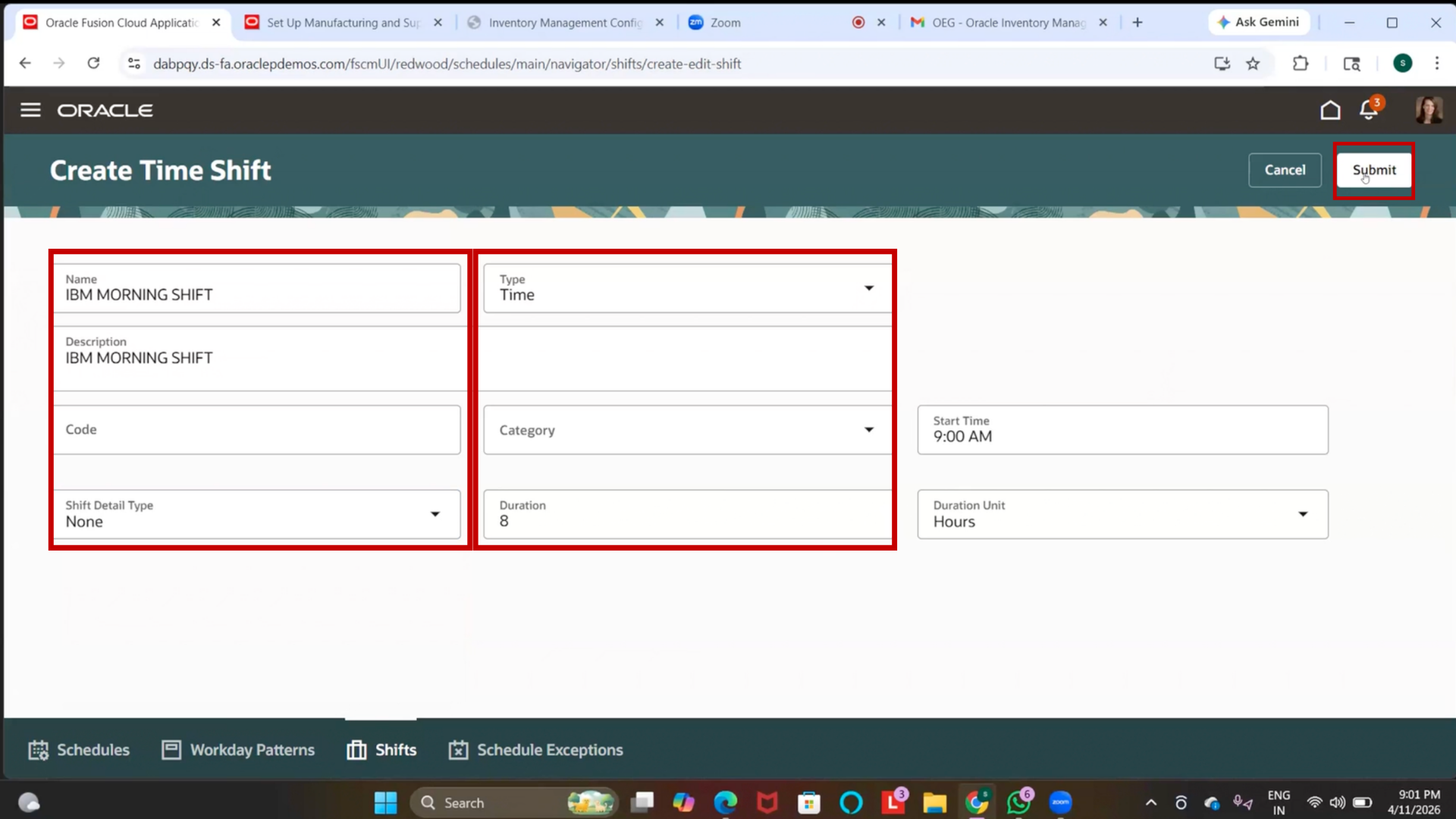Open the ENG IN language switcher
Screen dimensions: 1456x819
tap(1279, 802)
